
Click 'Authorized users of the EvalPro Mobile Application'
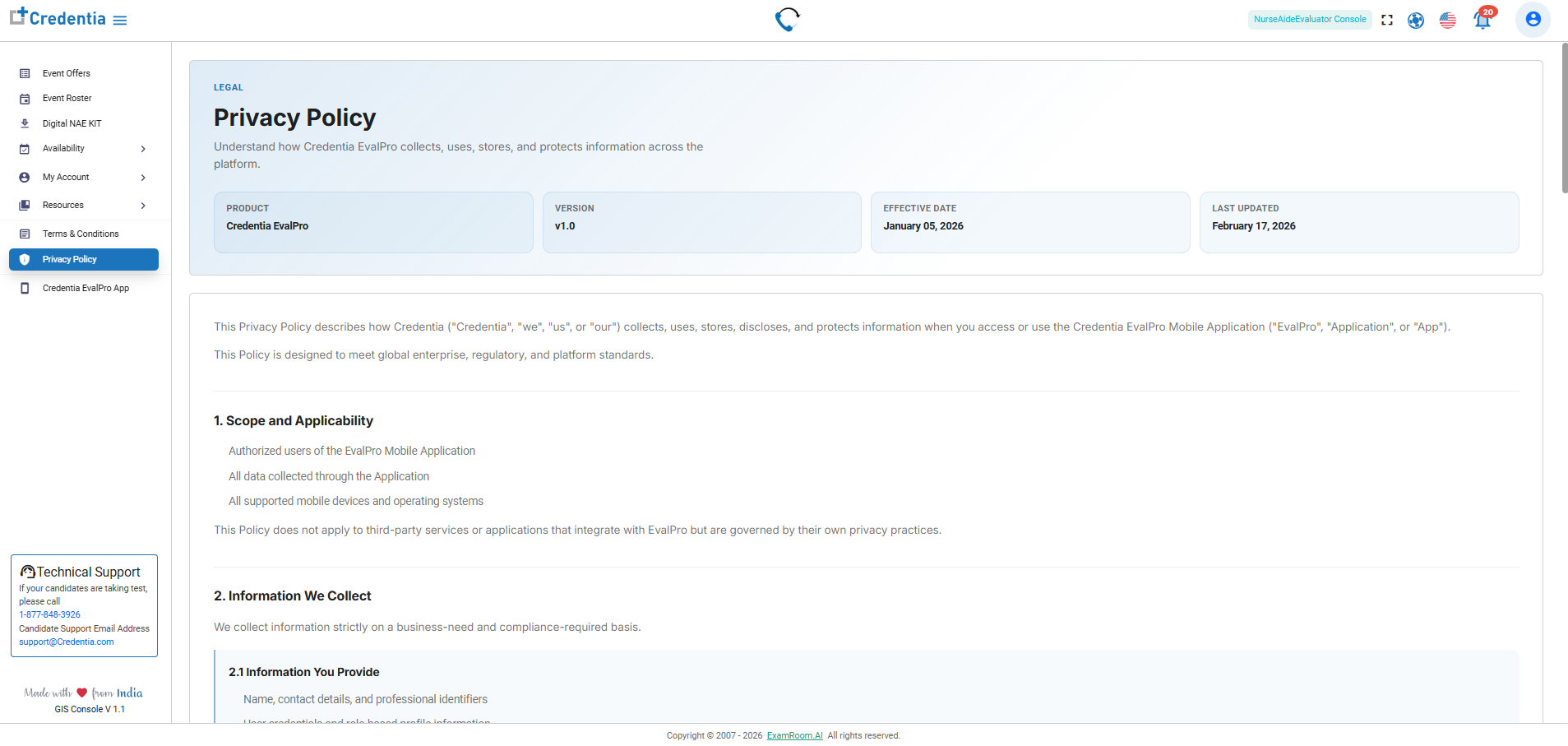point(352,452)
